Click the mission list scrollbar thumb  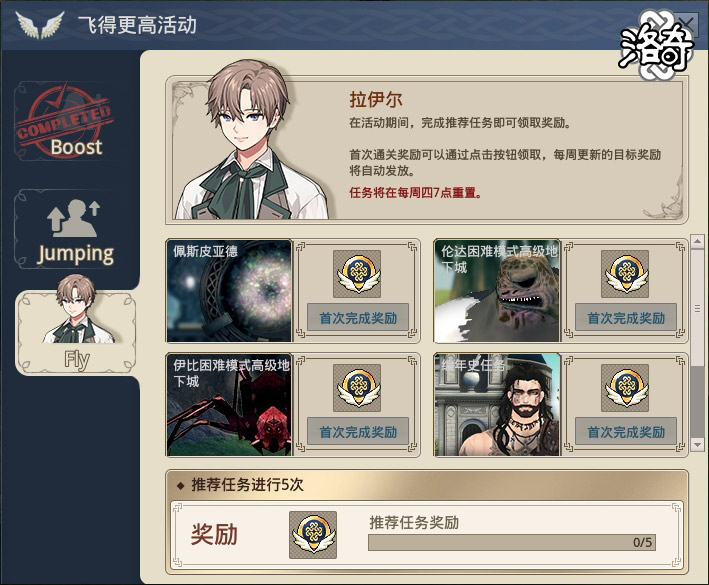tap(697, 307)
